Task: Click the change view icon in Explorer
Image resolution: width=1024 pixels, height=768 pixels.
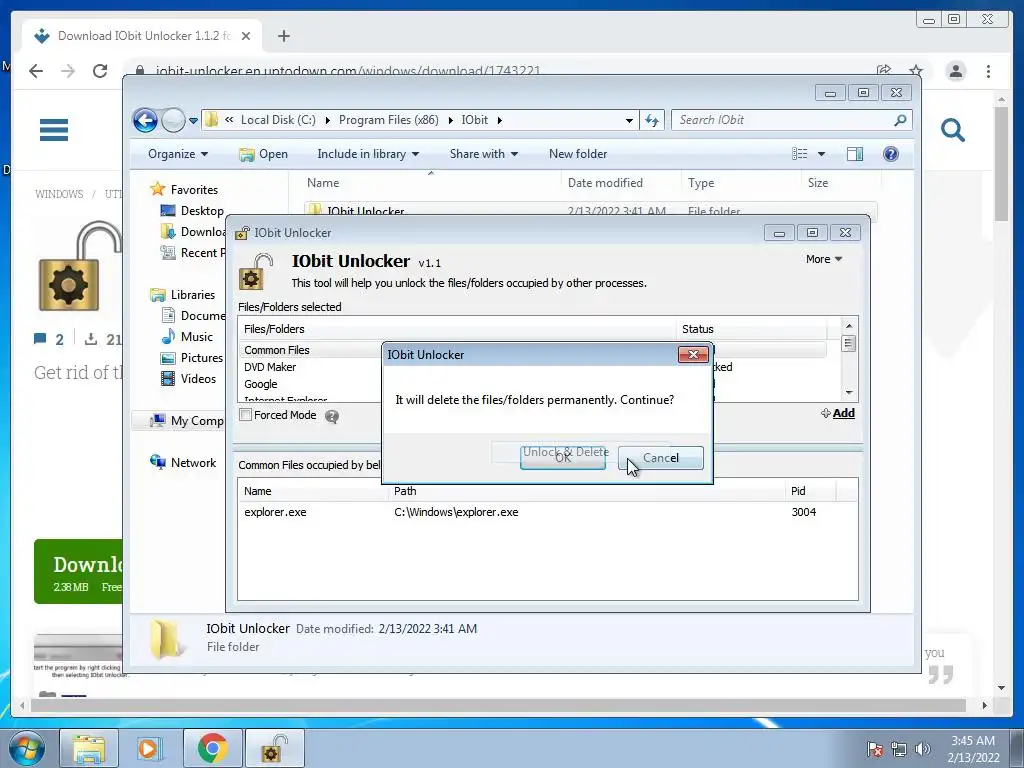Action: tap(799, 154)
